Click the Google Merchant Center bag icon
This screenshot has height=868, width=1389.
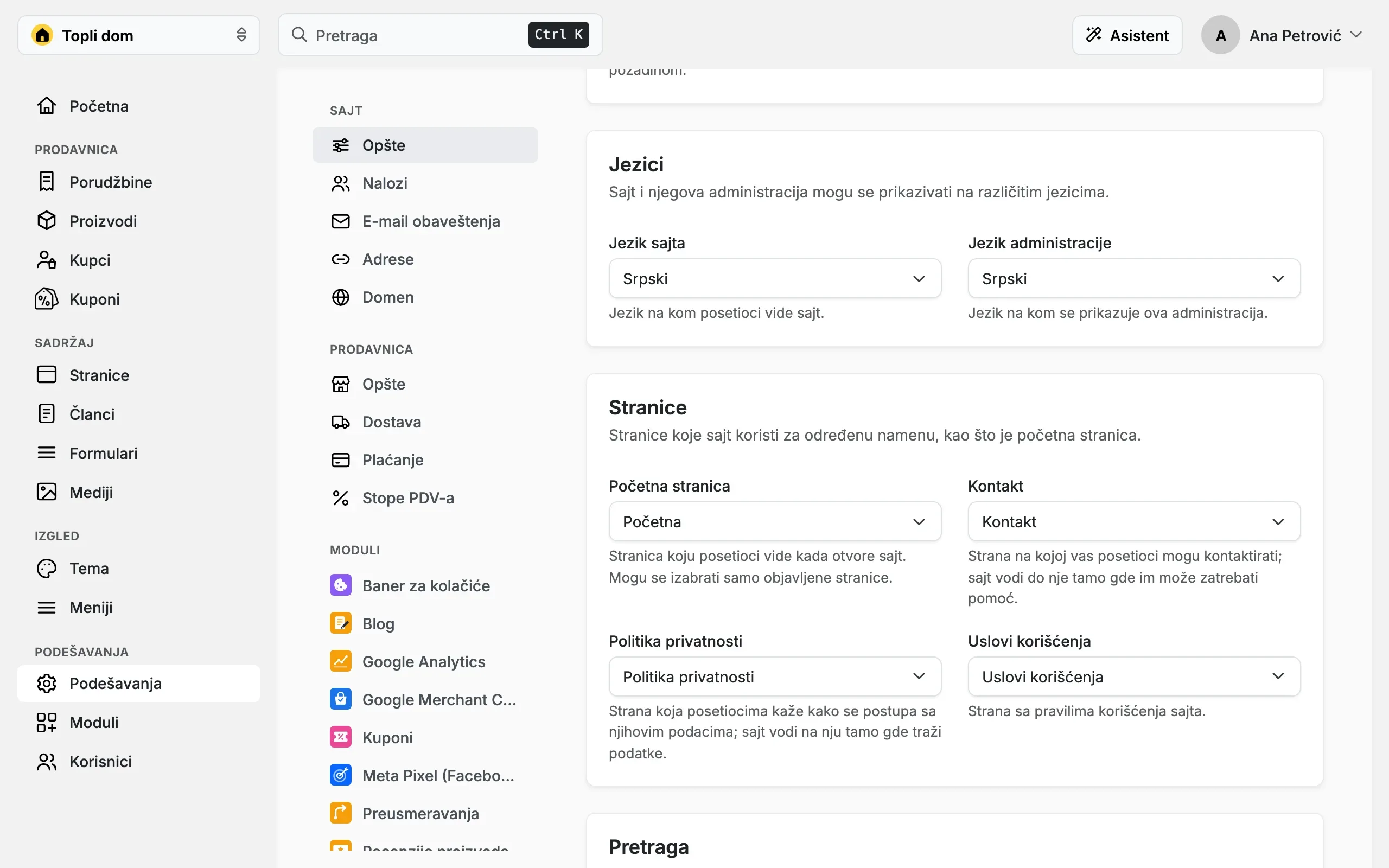point(340,699)
